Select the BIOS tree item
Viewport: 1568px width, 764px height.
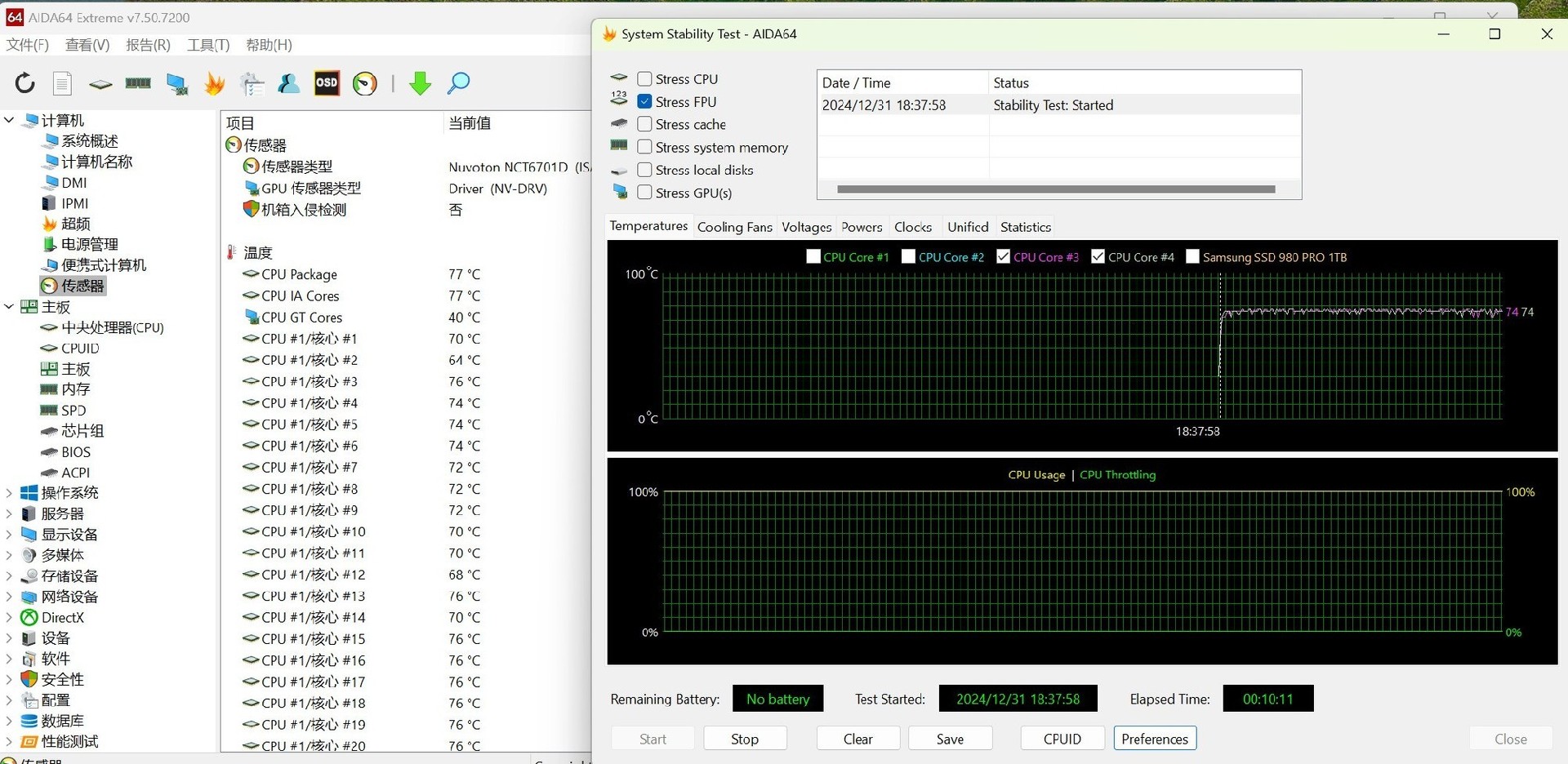coord(76,452)
